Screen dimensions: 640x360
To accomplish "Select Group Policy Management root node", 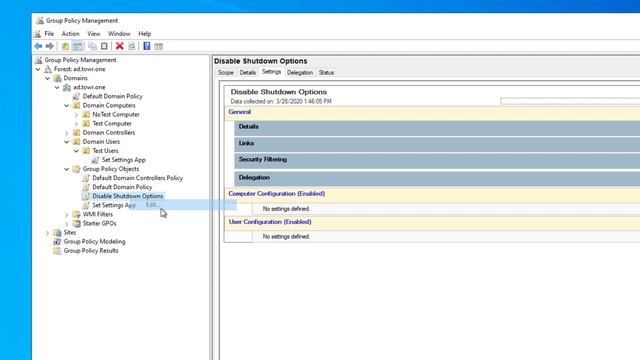I will click(80, 60).
